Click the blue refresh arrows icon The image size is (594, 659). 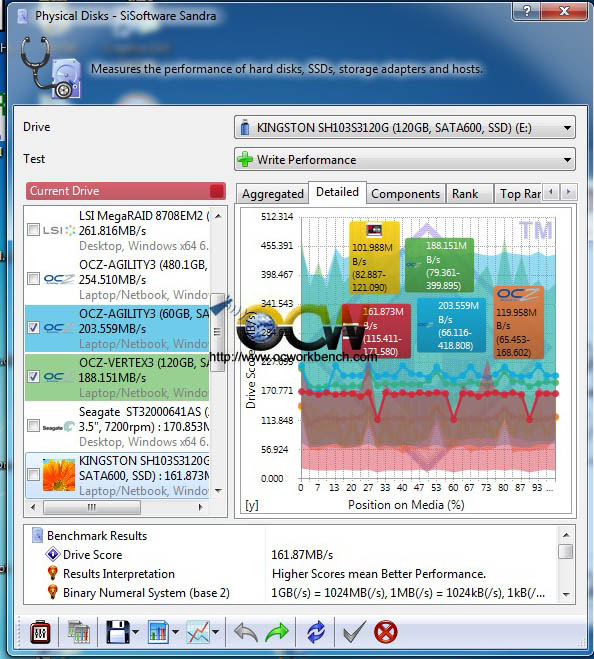point(316,632)
